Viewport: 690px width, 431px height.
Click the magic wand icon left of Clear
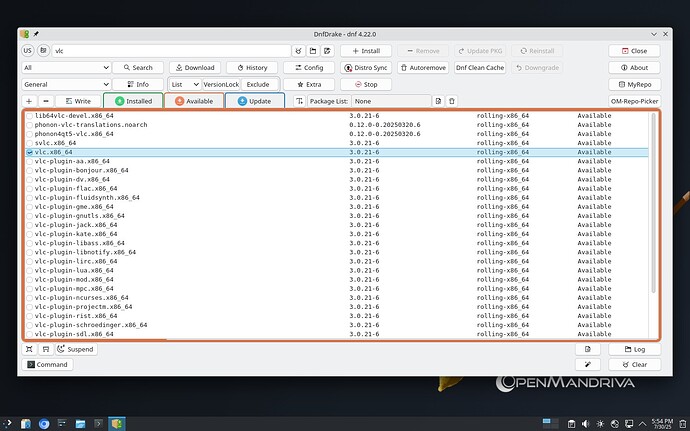click(x=588, y=365)
